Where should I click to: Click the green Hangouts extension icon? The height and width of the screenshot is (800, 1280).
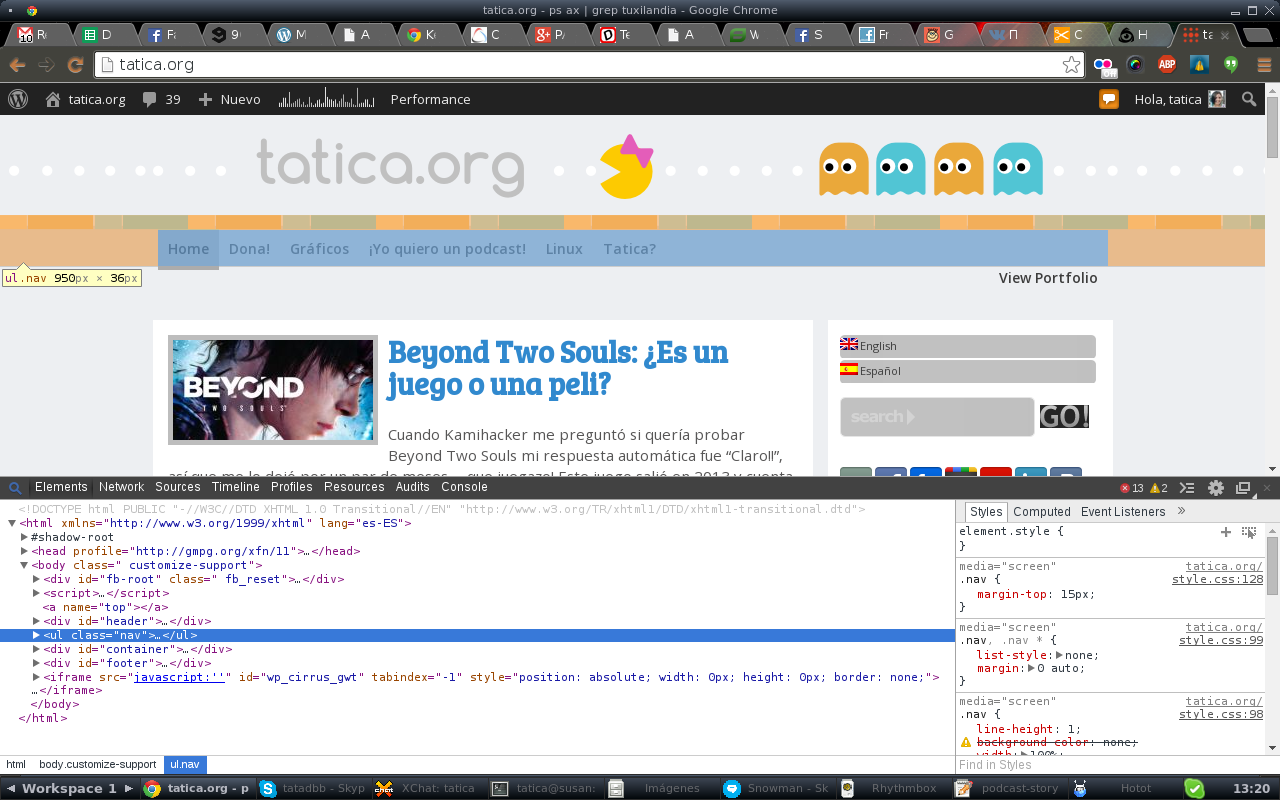pos(1231,65)
